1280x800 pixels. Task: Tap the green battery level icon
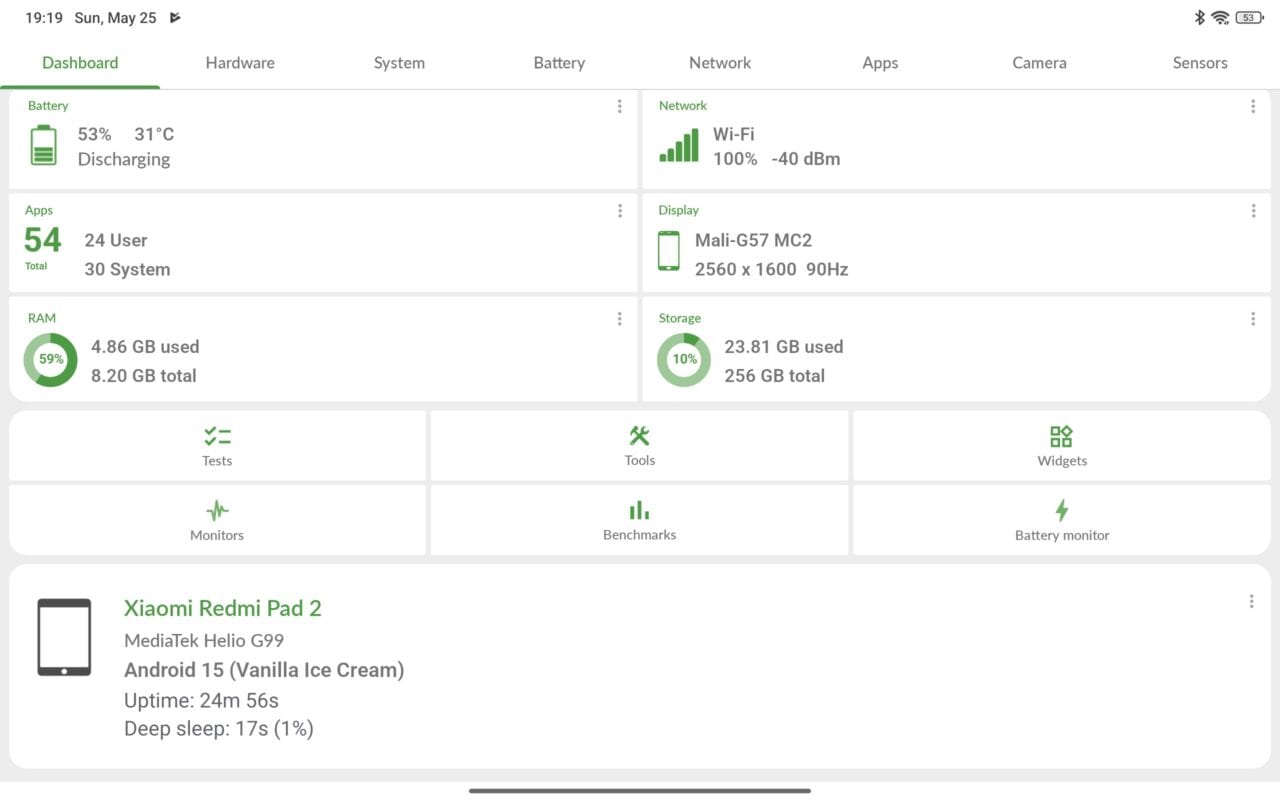(x=44, y=146)
